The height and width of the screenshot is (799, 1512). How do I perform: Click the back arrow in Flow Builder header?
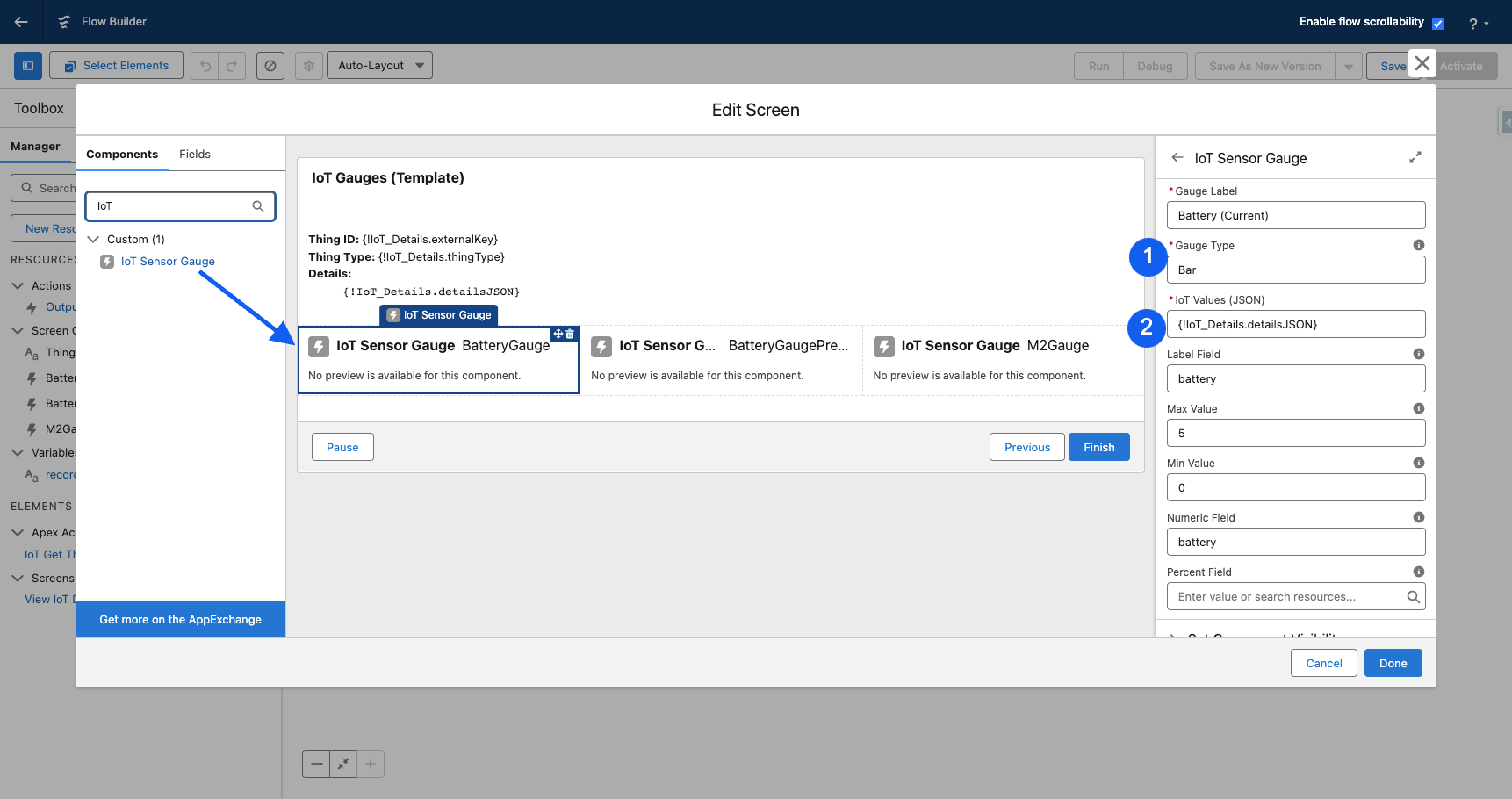[x=21, y=22]
